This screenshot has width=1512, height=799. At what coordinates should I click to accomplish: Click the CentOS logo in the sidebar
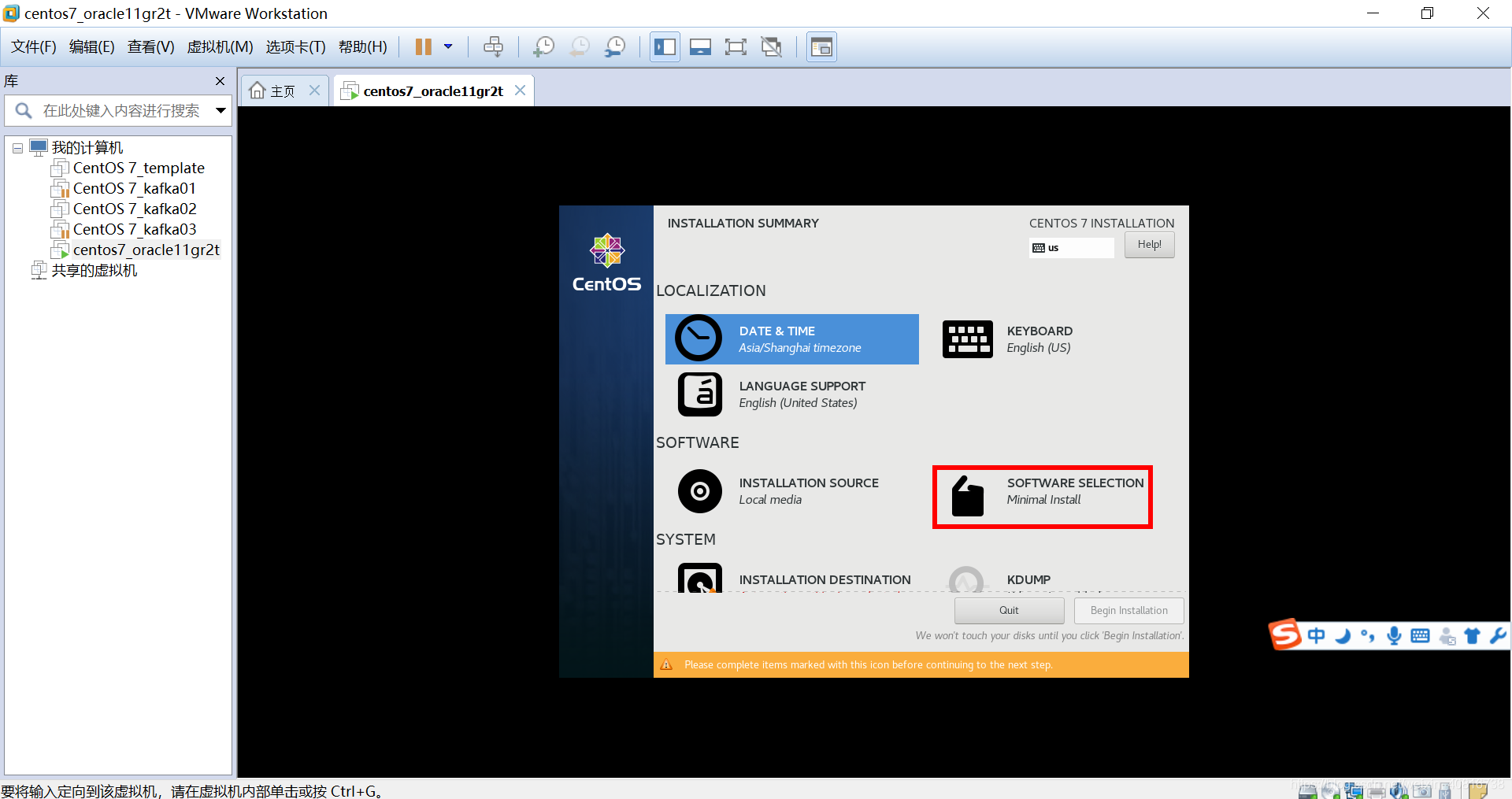(x=606, y=263)
